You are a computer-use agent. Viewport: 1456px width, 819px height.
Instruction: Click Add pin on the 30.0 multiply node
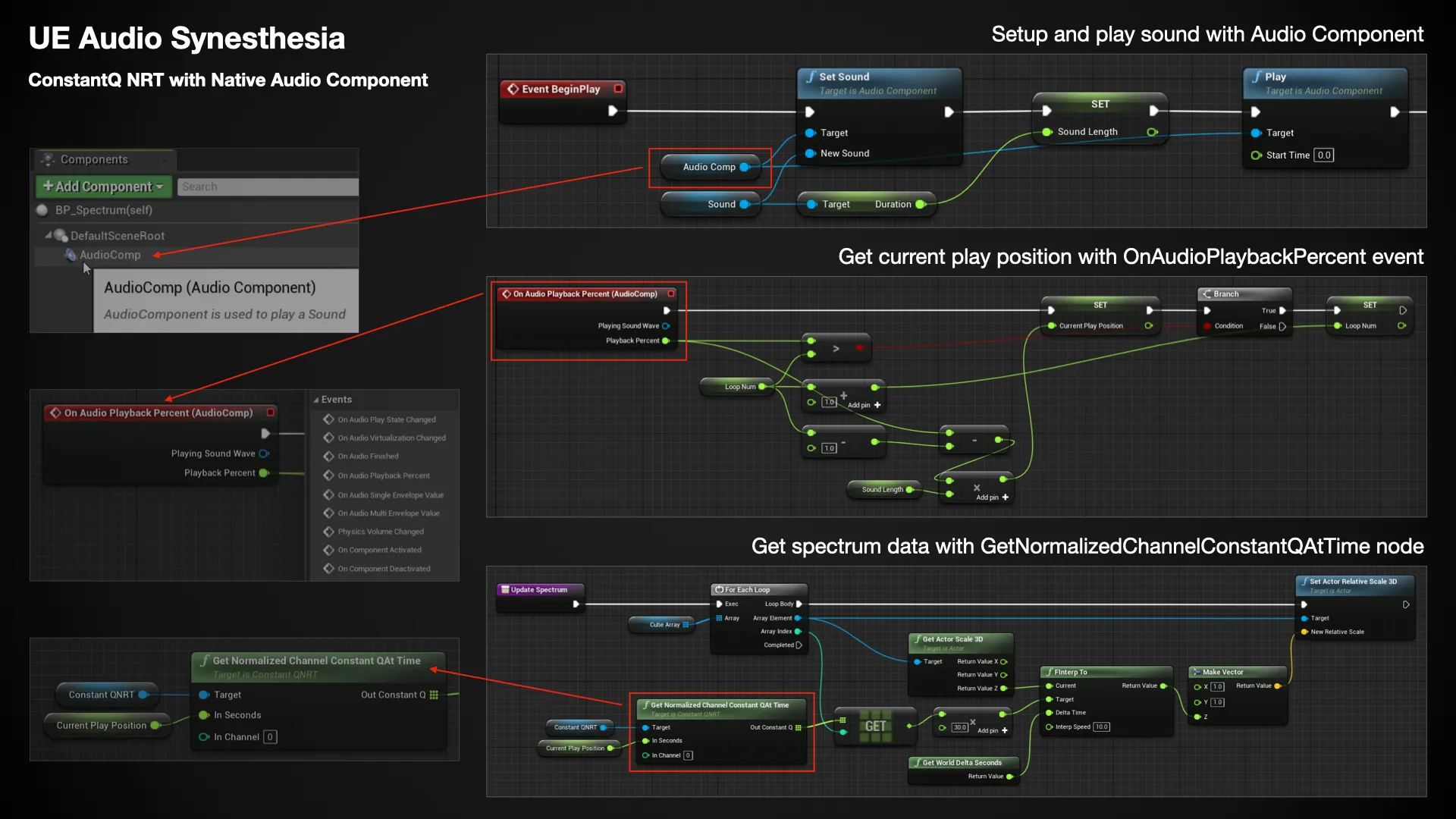pyautogui.click(x=993, y=730)
